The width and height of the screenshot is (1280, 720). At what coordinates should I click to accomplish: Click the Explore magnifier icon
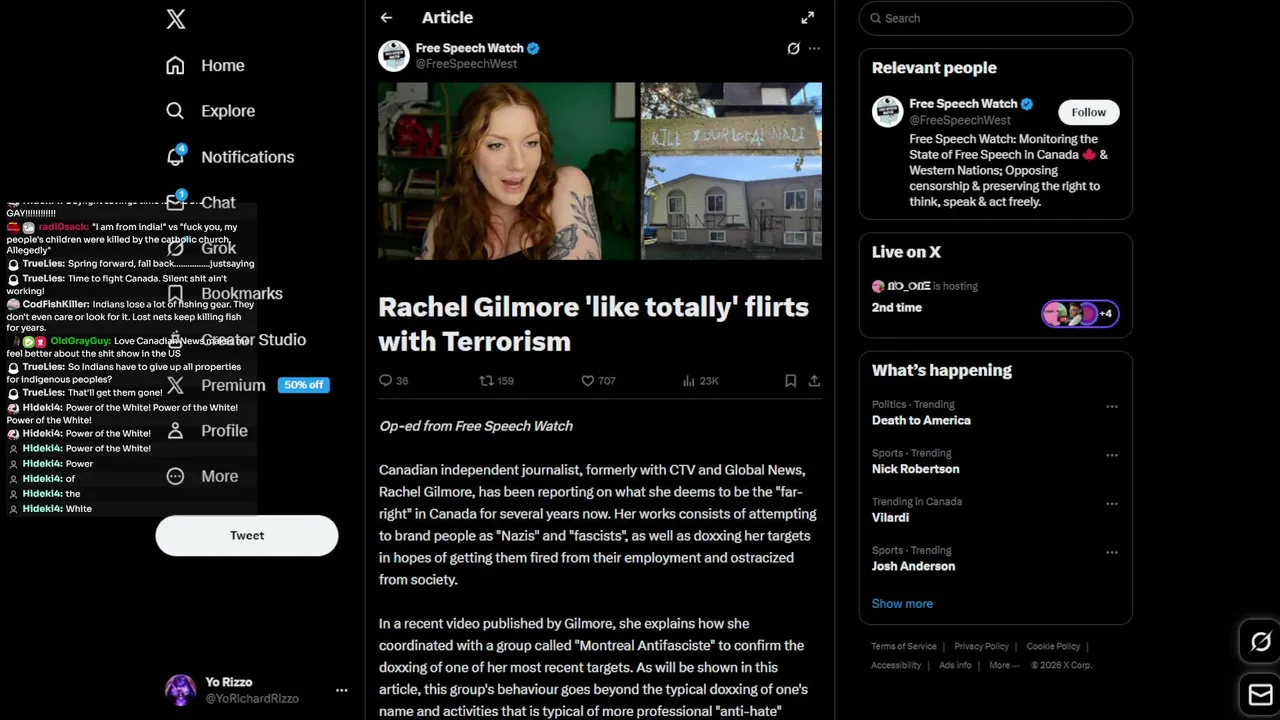(x=175, y=111)
